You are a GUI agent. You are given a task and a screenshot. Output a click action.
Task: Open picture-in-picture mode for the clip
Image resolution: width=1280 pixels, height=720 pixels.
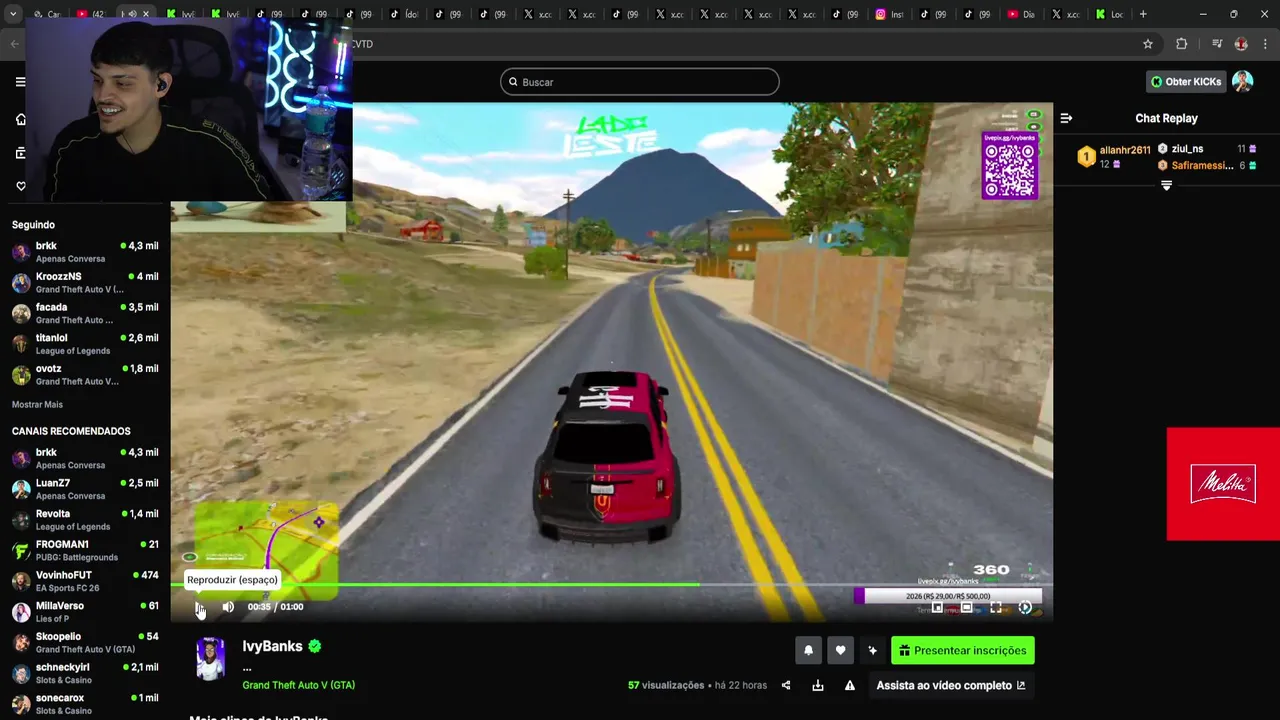[x=937, y=608]
